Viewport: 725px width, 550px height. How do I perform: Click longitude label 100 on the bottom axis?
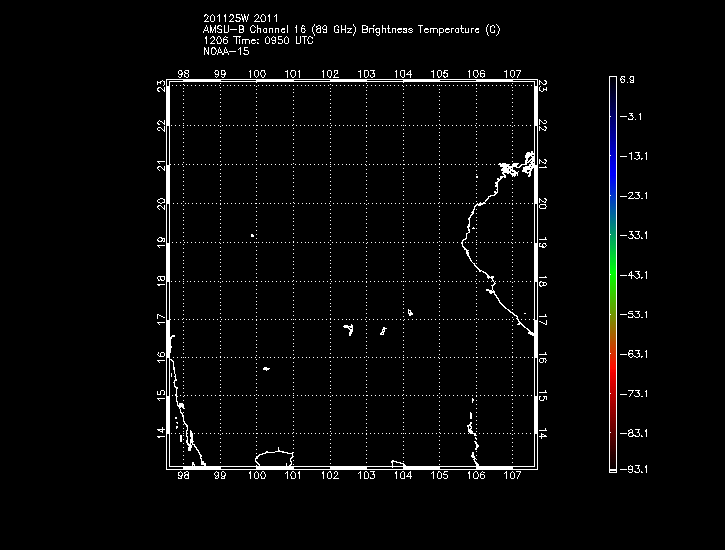(257, 478)
